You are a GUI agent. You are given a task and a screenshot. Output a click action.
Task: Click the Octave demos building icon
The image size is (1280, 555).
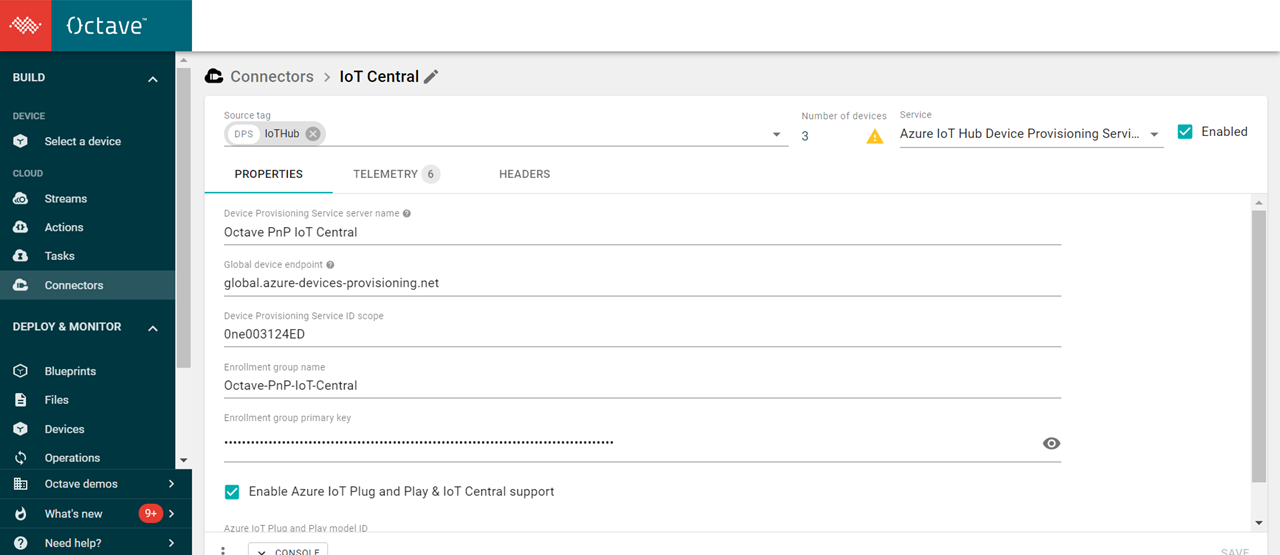pyautogui.click(x=20, y=484)
